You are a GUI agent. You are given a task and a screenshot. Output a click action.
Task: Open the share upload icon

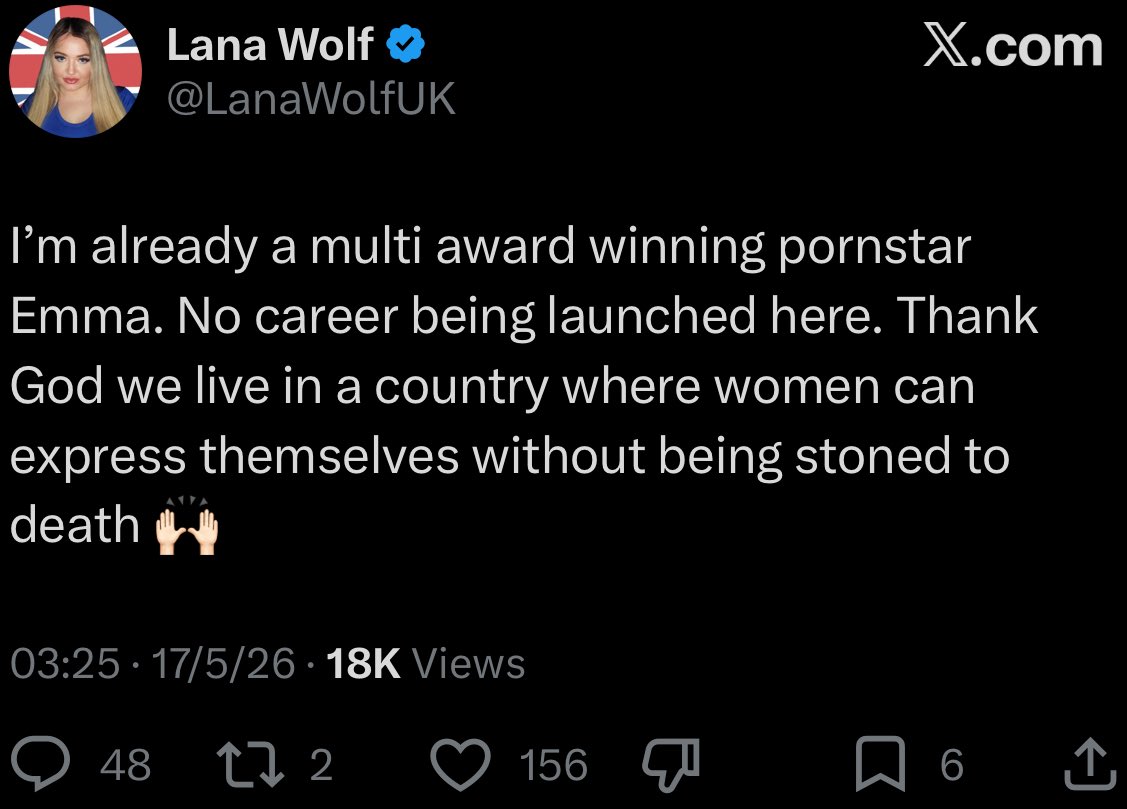(x=1090, y=764)
